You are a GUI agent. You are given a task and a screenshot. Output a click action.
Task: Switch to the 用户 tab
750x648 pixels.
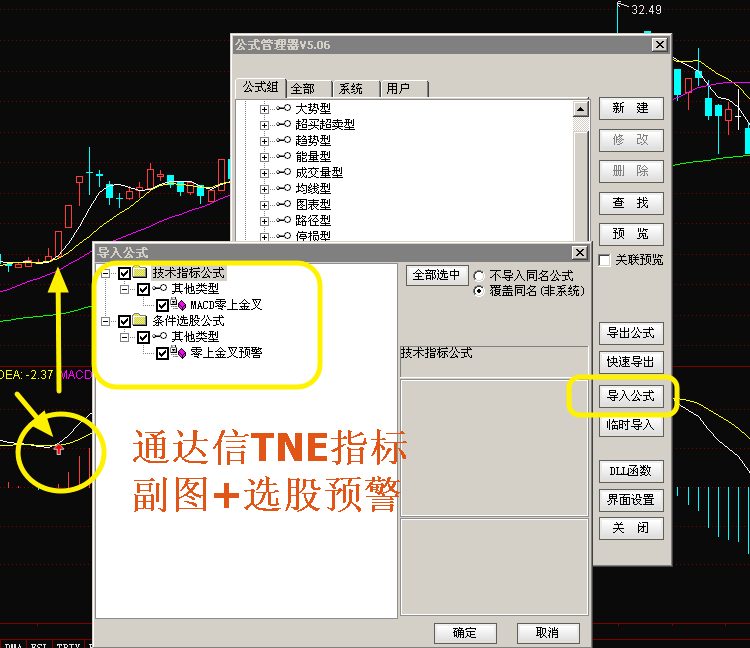click(x=404, y=89)
